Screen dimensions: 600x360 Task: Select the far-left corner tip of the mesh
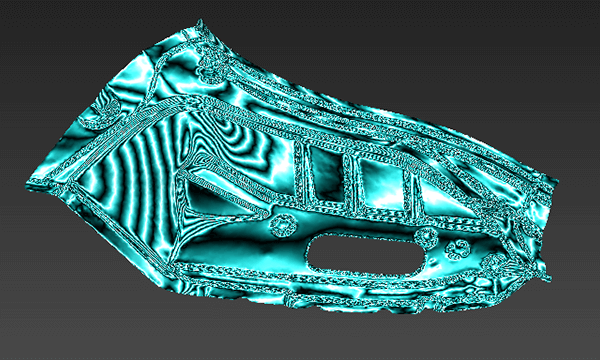click(30, 186)
